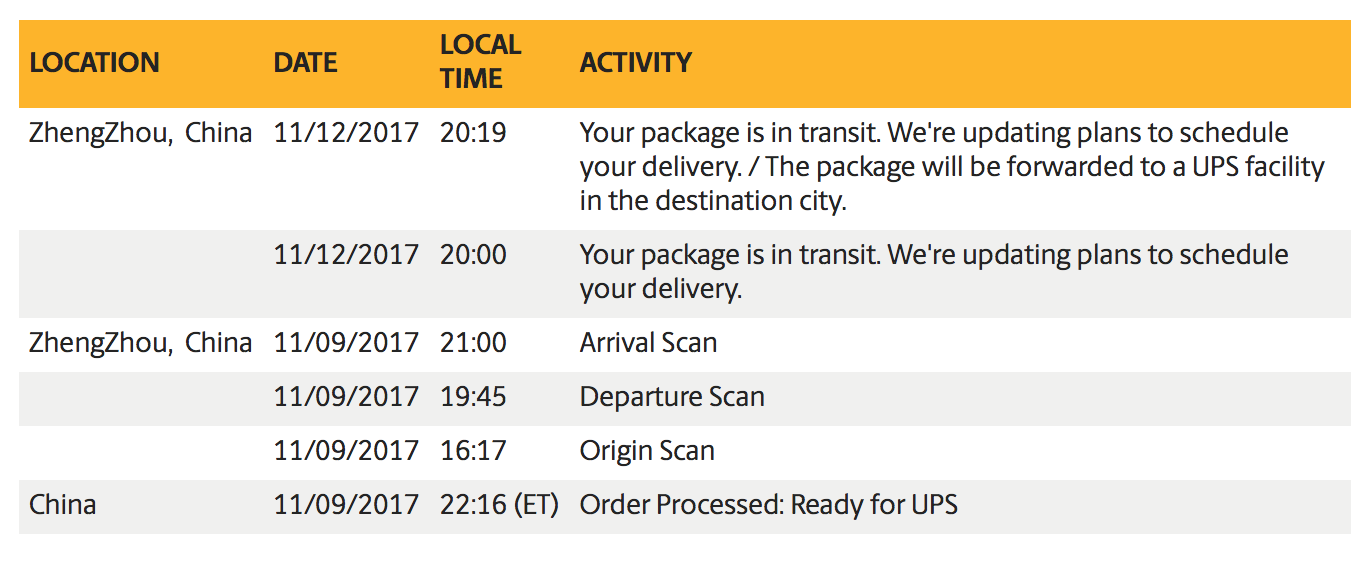Click the DATE column header
The width and height of the screenshot is (1372, 578).
point(305,63)
